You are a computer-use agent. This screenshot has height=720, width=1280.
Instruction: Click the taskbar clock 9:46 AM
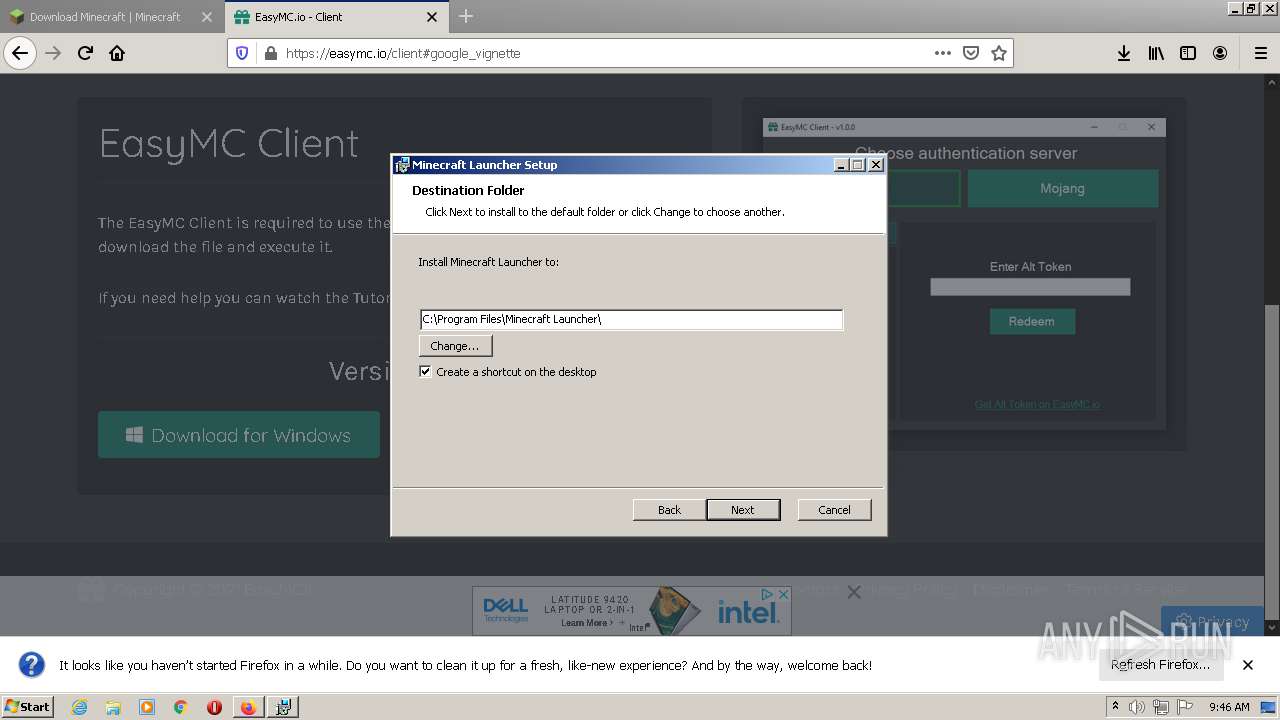1229,707
